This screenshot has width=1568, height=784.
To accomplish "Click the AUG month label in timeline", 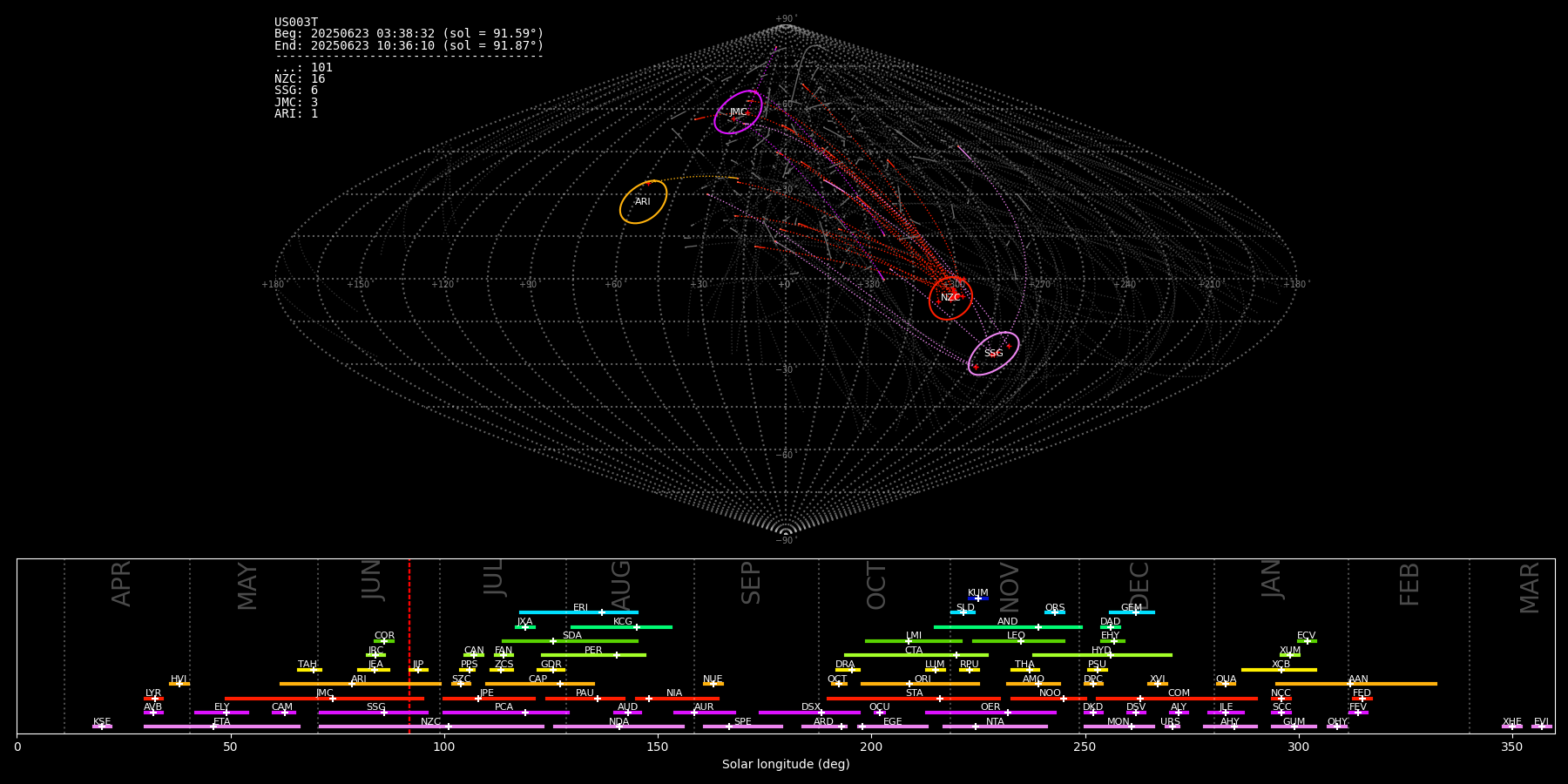I will 621,586.
